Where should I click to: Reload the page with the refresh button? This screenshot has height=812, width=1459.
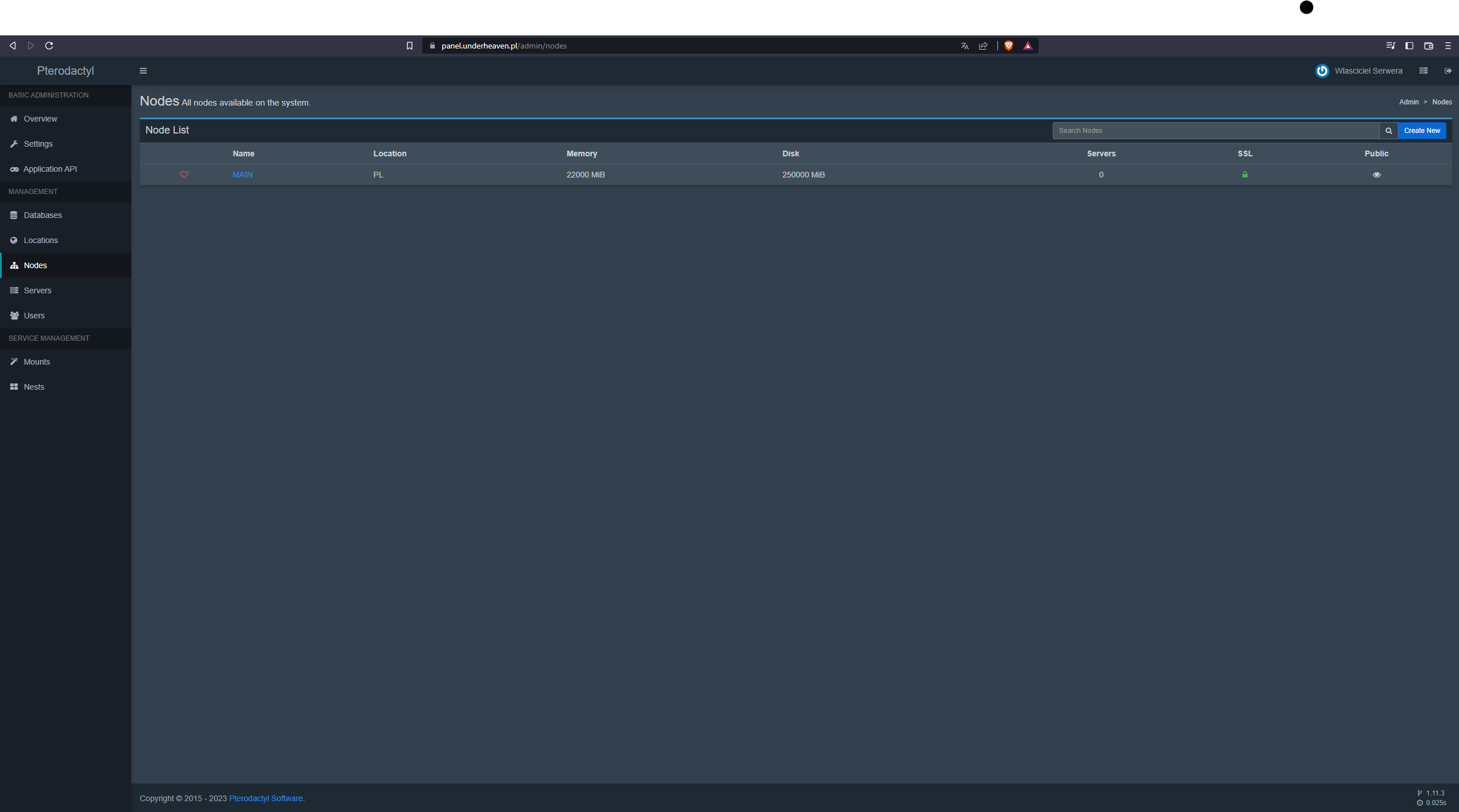[49, 46]
